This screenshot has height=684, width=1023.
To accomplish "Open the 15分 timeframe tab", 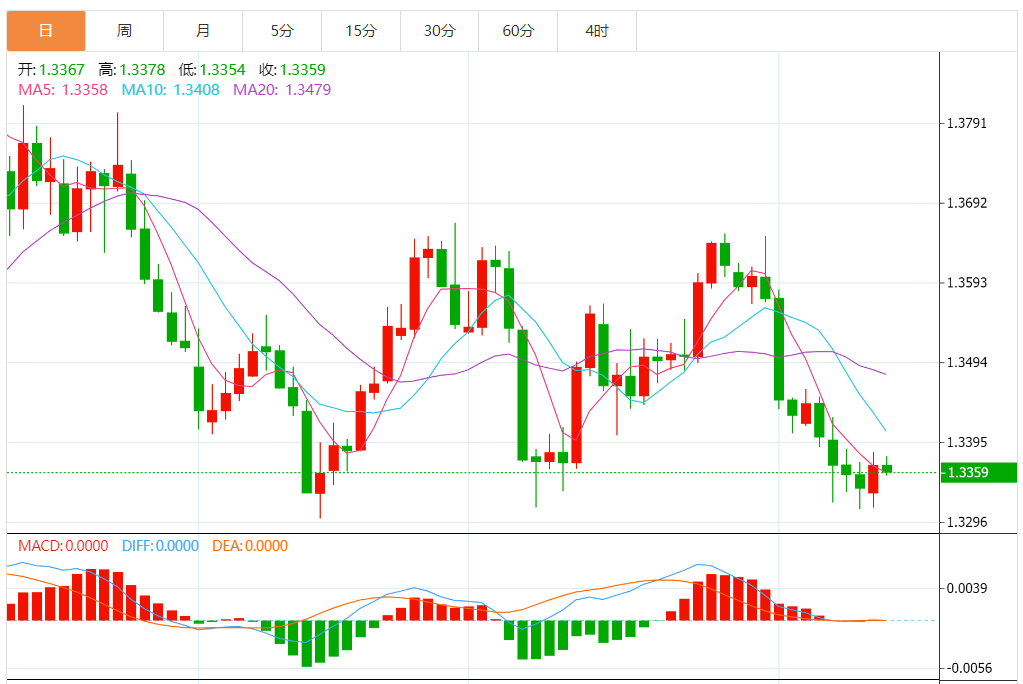I will [x=361, y=31].
